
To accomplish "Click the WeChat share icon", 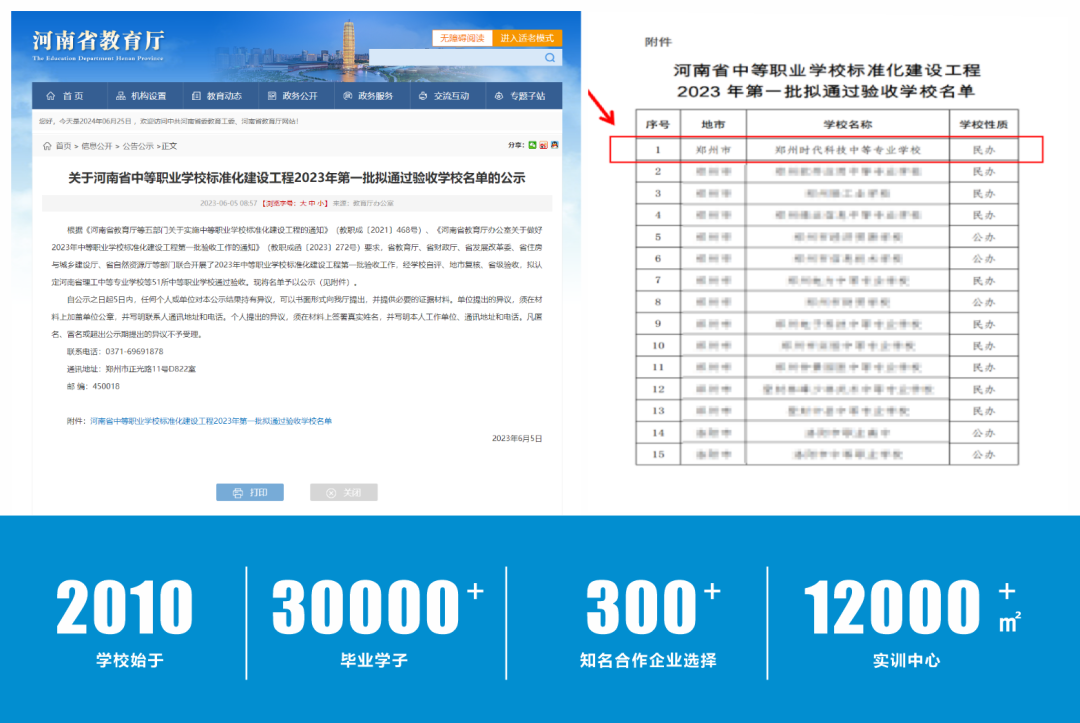I will coord(532,145).
